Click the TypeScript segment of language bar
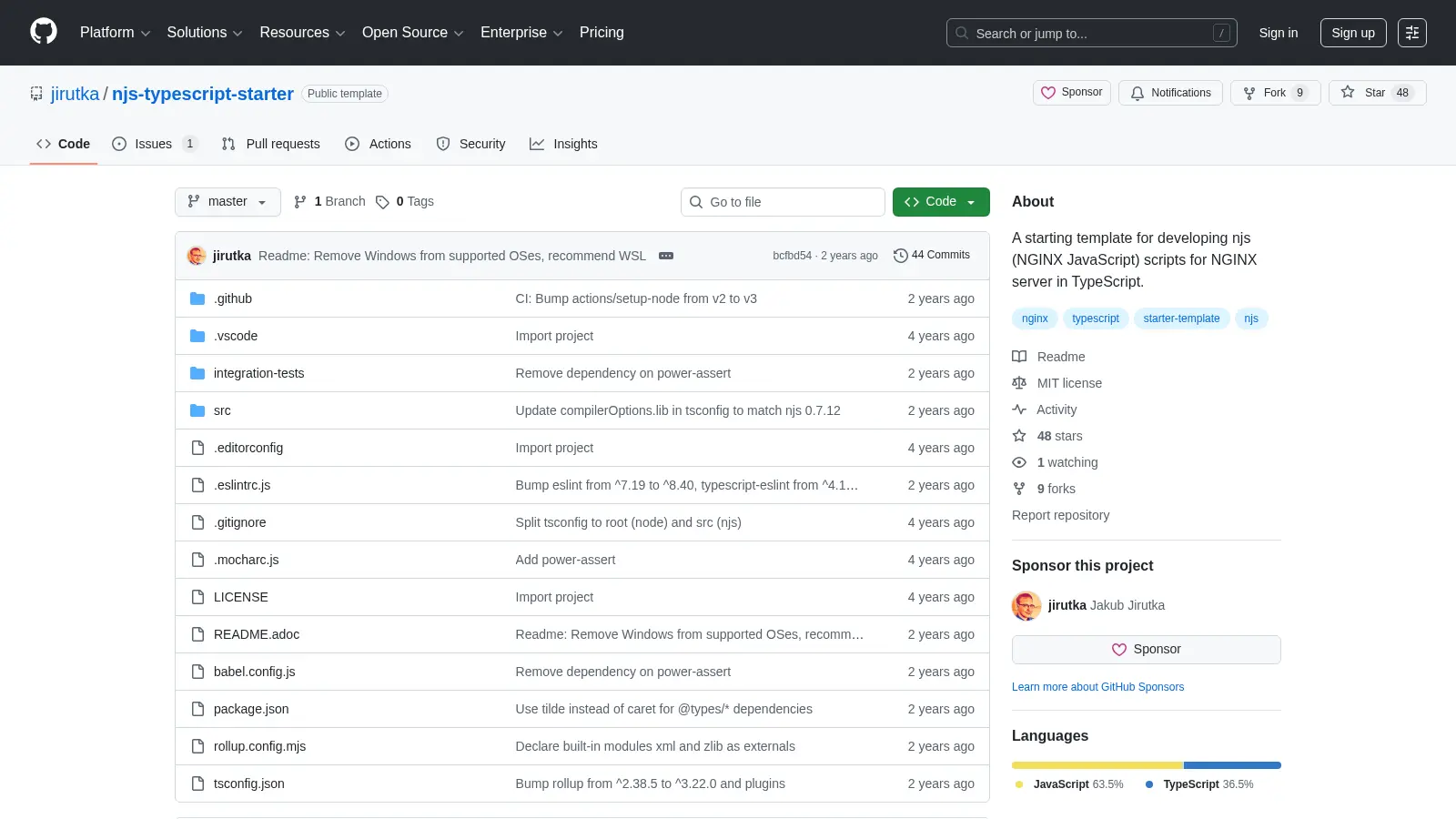This screenshot has height=819, width=1456. click(x=1232, y=765)
